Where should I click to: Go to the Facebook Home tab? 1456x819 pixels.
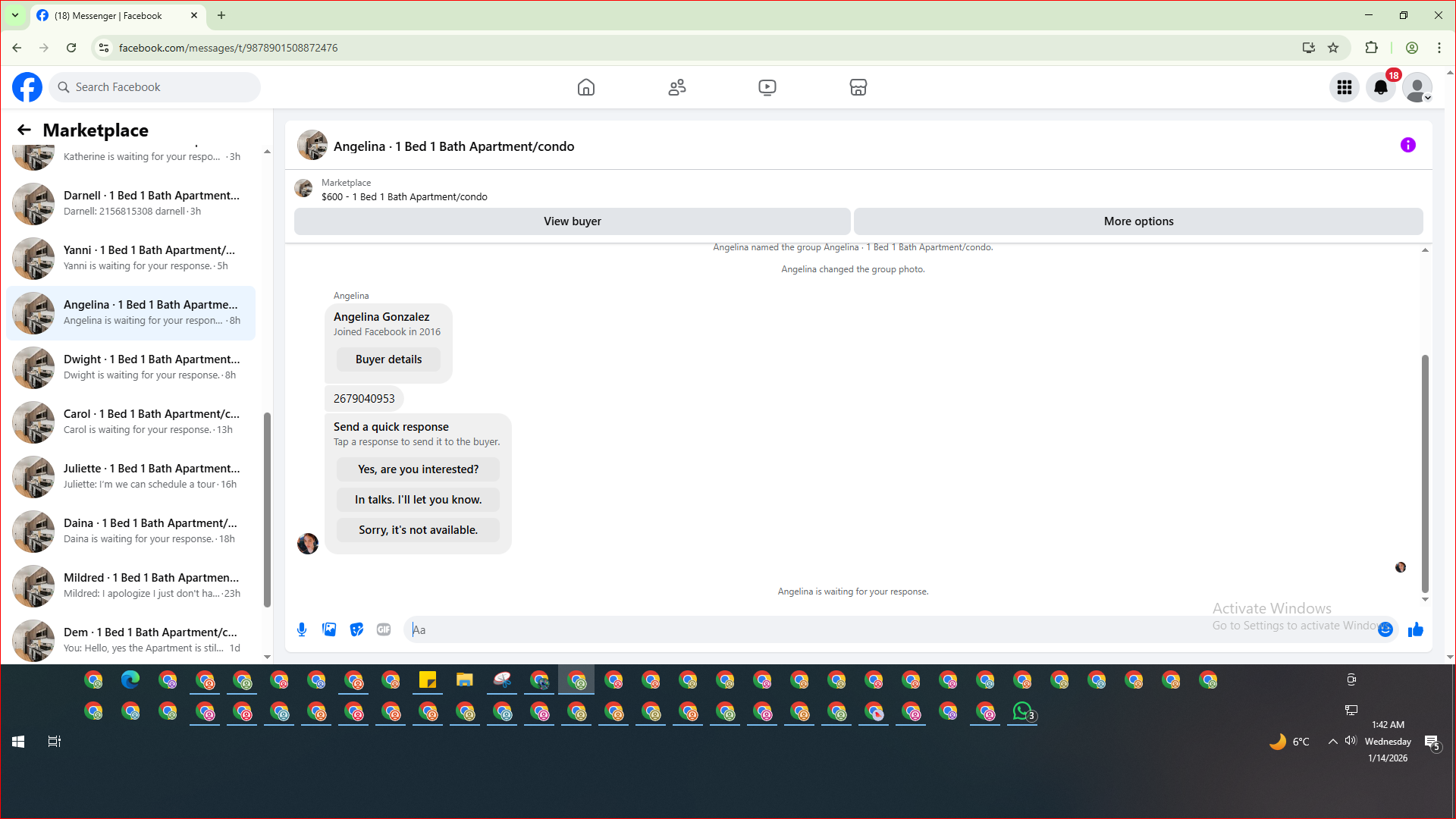[585, 87]
